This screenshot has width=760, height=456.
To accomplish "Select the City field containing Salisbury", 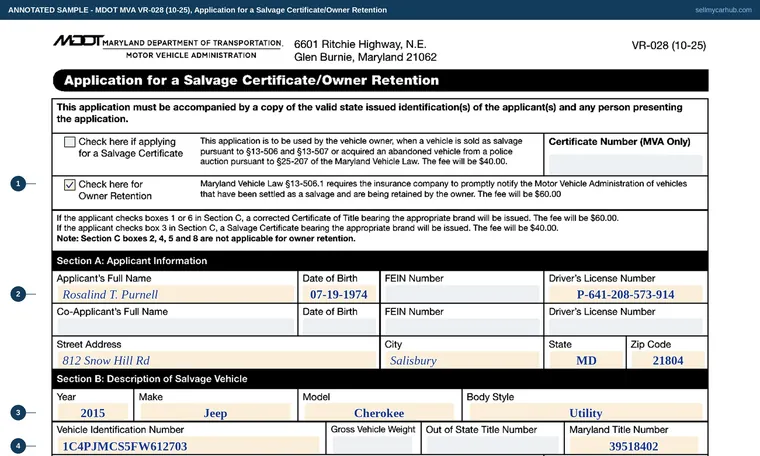I will tap(462, 360).
